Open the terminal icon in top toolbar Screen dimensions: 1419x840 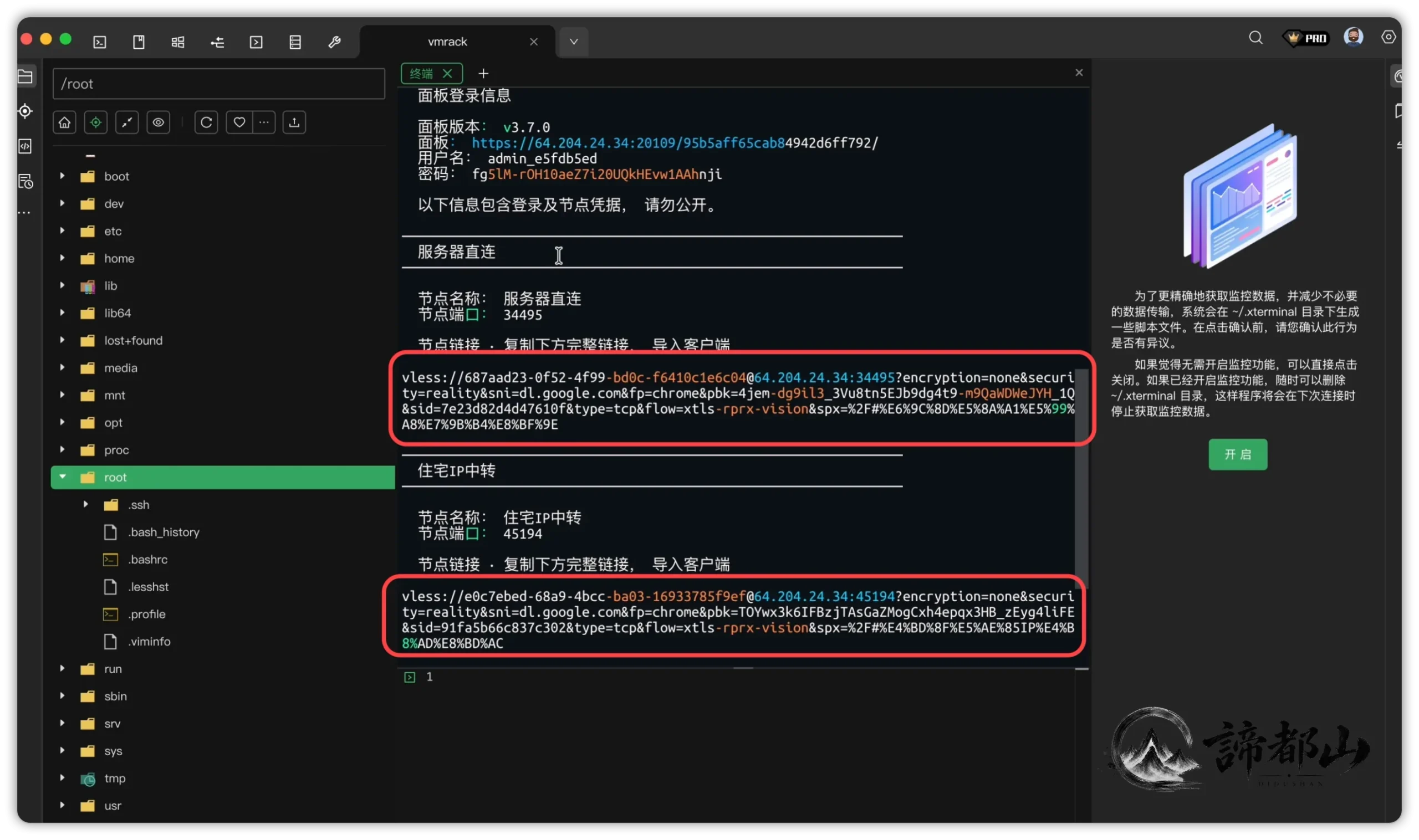point(100,42)
